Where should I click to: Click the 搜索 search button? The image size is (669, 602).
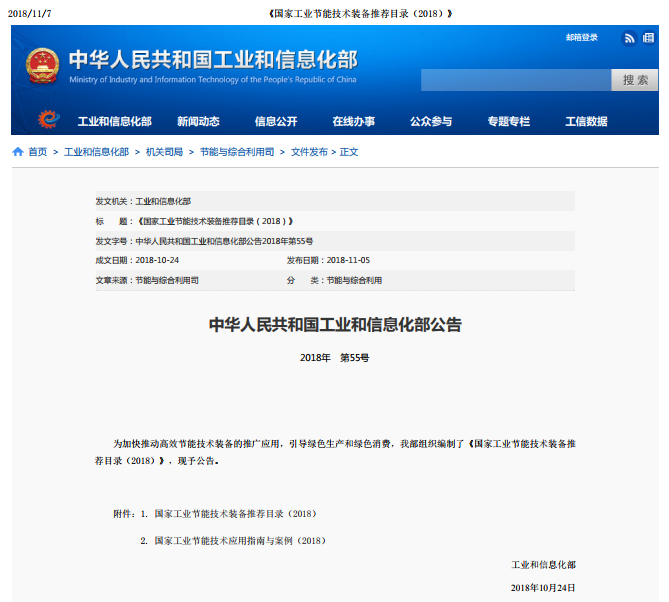(634, 80)
